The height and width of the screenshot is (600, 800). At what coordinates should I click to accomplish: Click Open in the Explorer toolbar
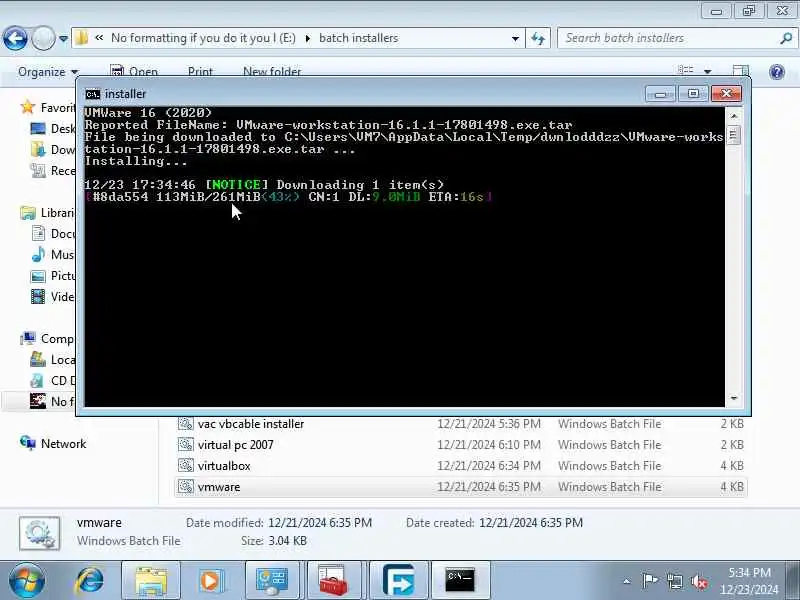135,71
